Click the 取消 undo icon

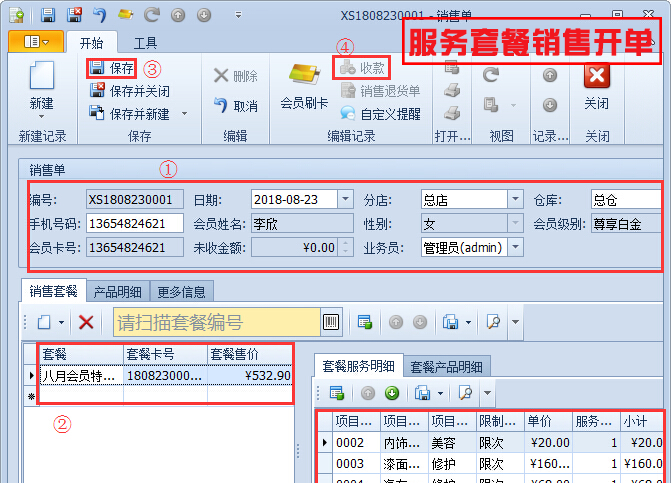235,105
